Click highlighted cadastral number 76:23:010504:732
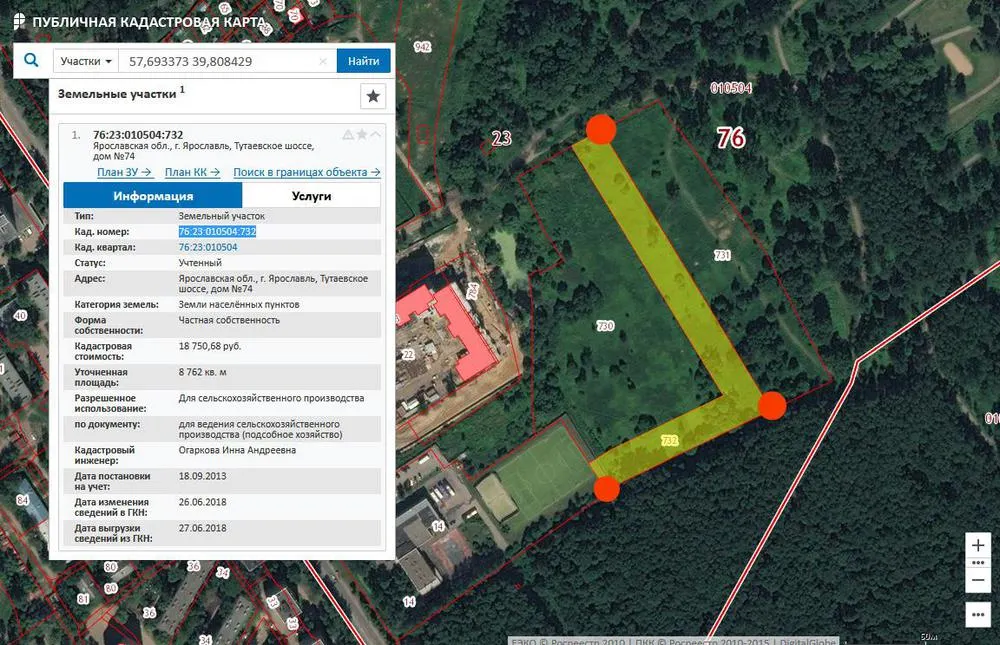This screenshot has height=645, width=1000. pos(217,232)
